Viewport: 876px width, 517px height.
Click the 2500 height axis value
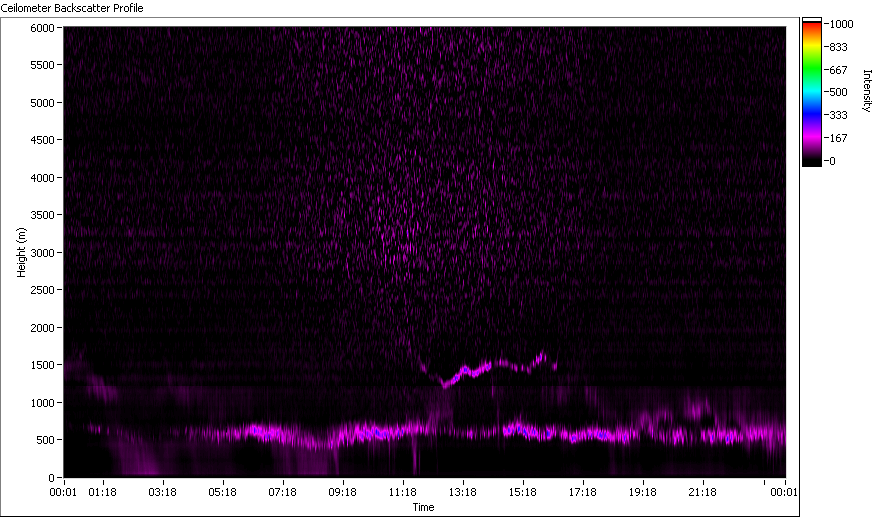42,290
